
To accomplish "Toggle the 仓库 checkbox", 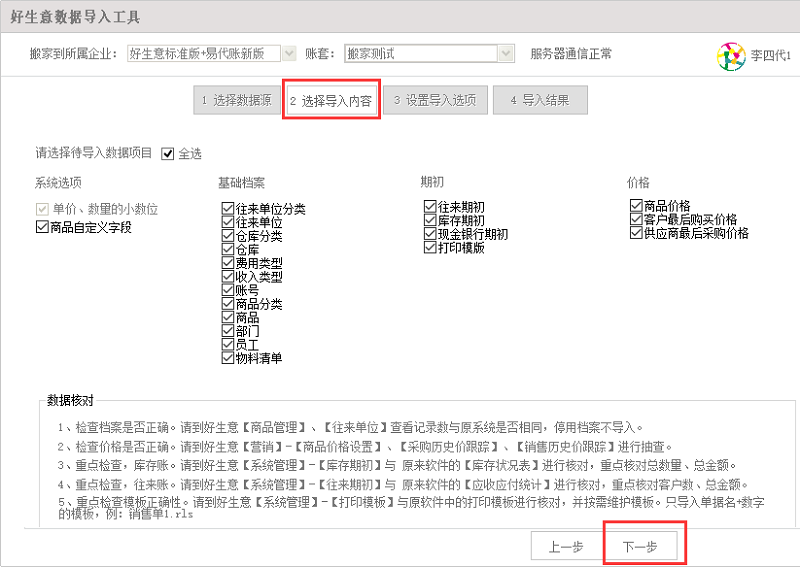I will [x=228, y=249].
